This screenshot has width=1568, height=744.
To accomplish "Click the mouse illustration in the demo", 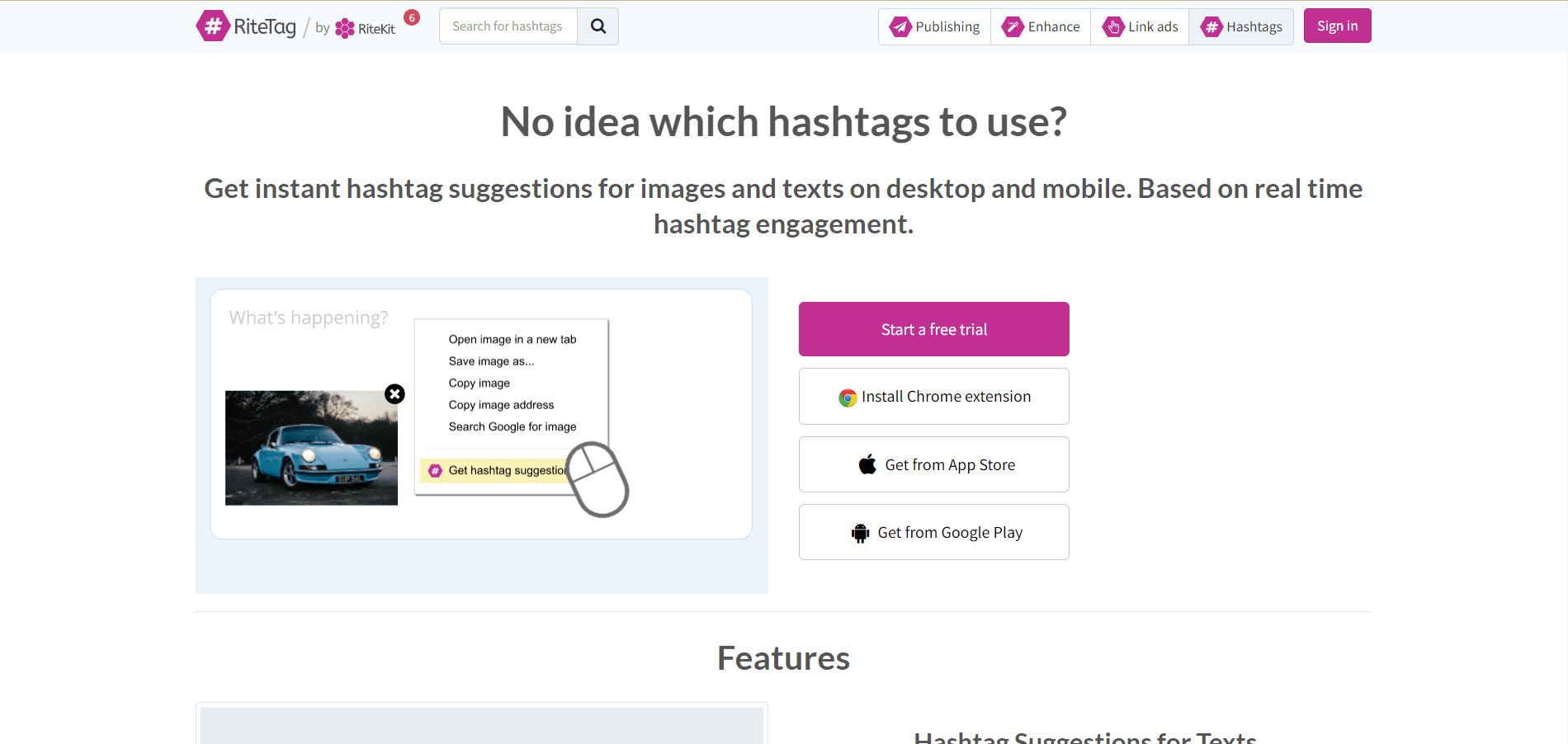I will [598, 480].
